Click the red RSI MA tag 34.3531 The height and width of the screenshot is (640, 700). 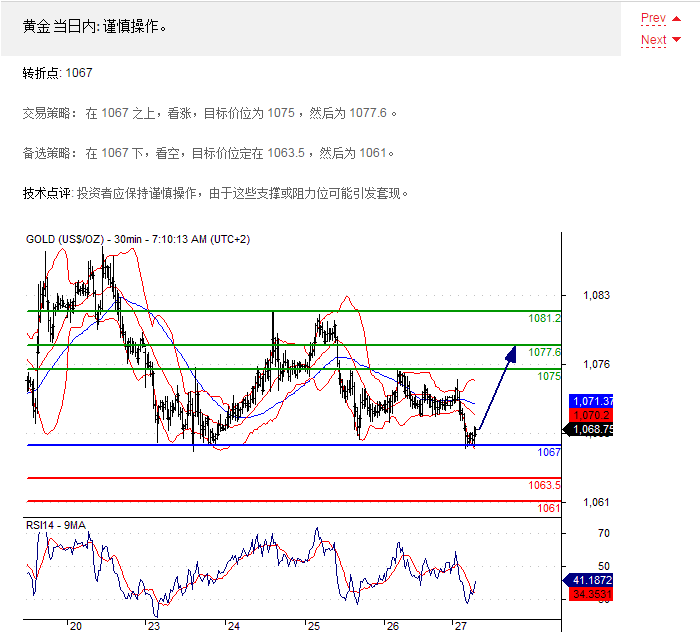click(591, 594)
